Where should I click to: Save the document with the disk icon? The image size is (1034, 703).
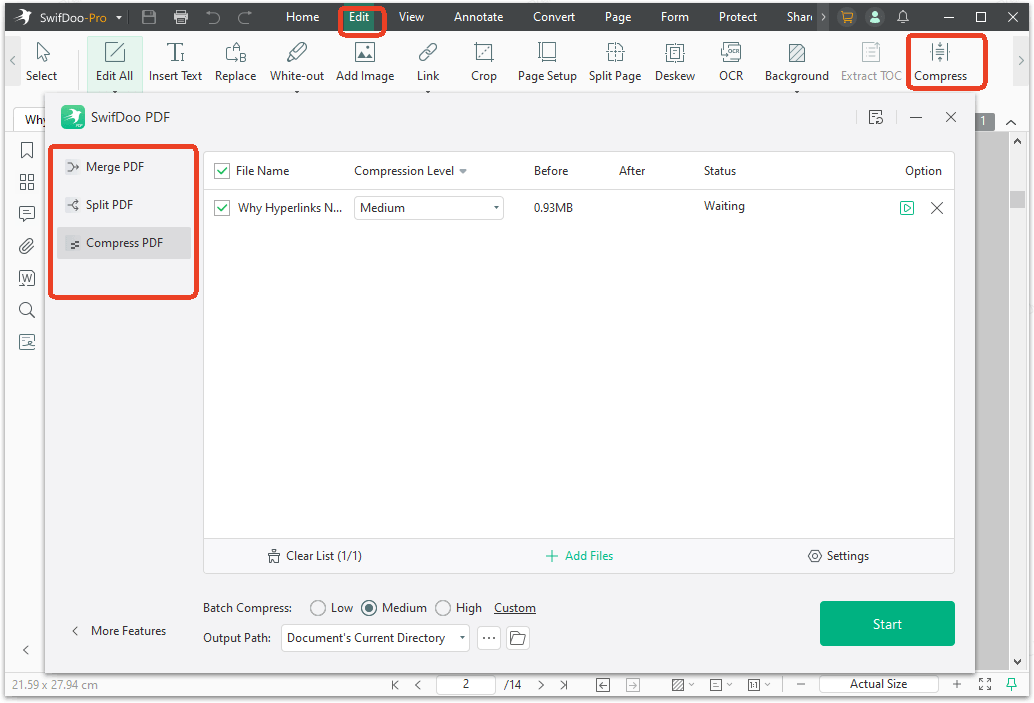pyautogui.click(x=149, y=17)
